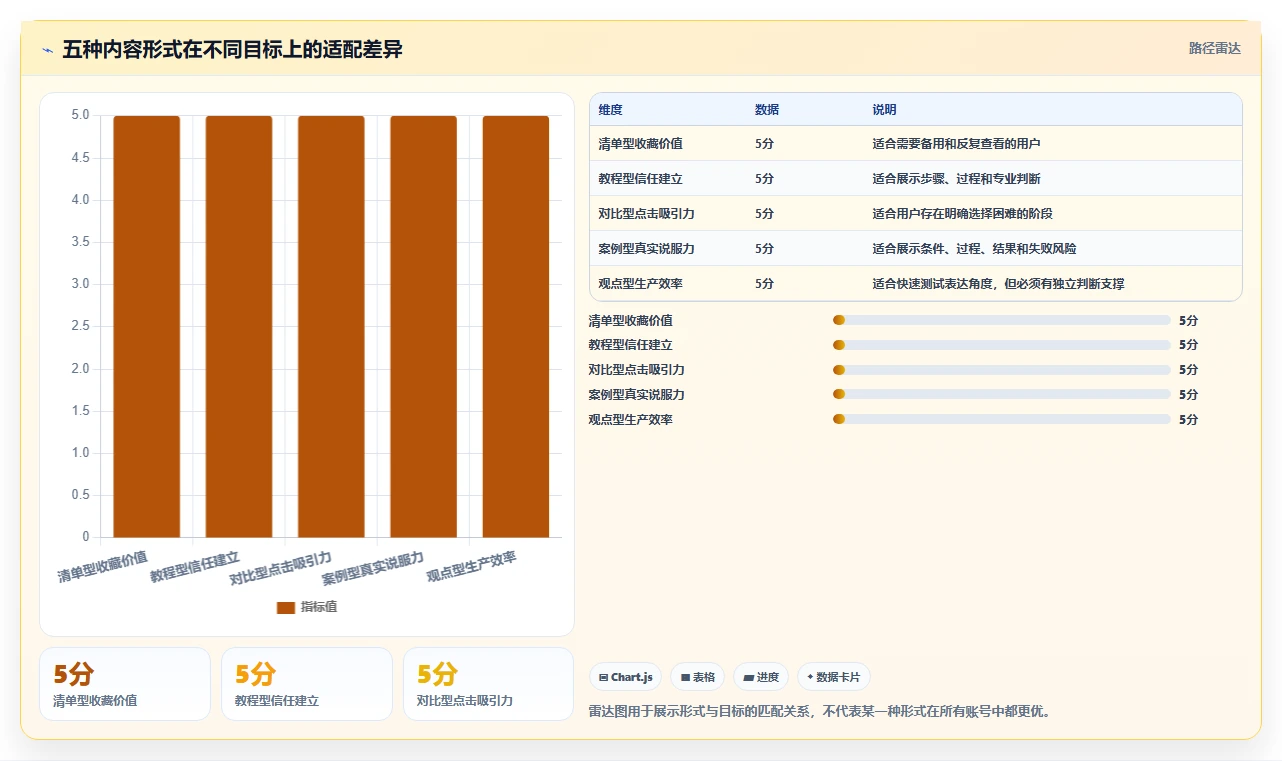Screen dimensions: 1282x761
Task: Click the chart axis label 清单型收藏价值
Action: (102, 566)
